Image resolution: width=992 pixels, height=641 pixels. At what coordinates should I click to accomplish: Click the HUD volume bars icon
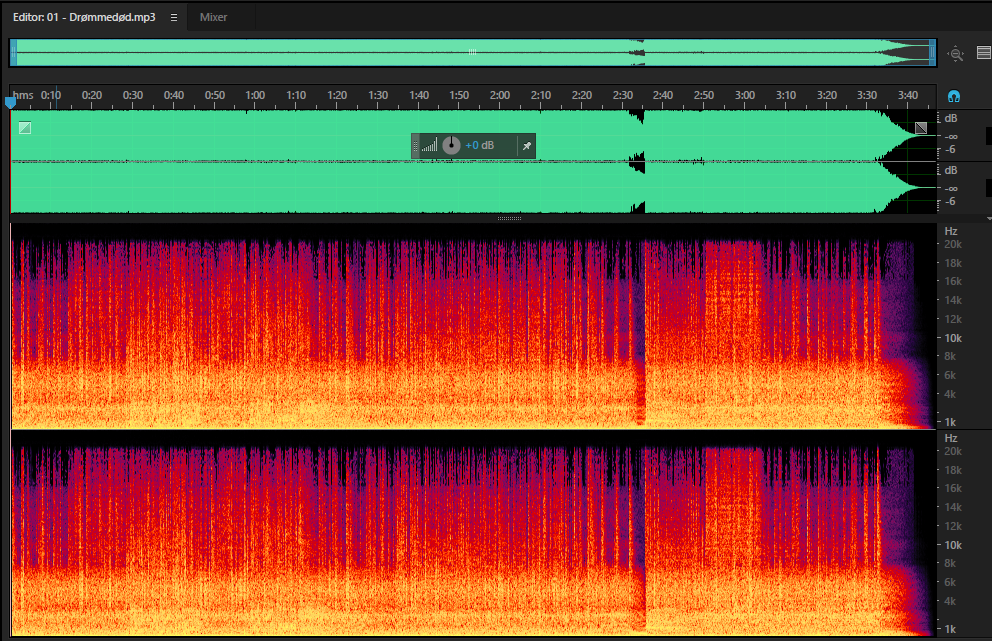click(x=430, y=146)
